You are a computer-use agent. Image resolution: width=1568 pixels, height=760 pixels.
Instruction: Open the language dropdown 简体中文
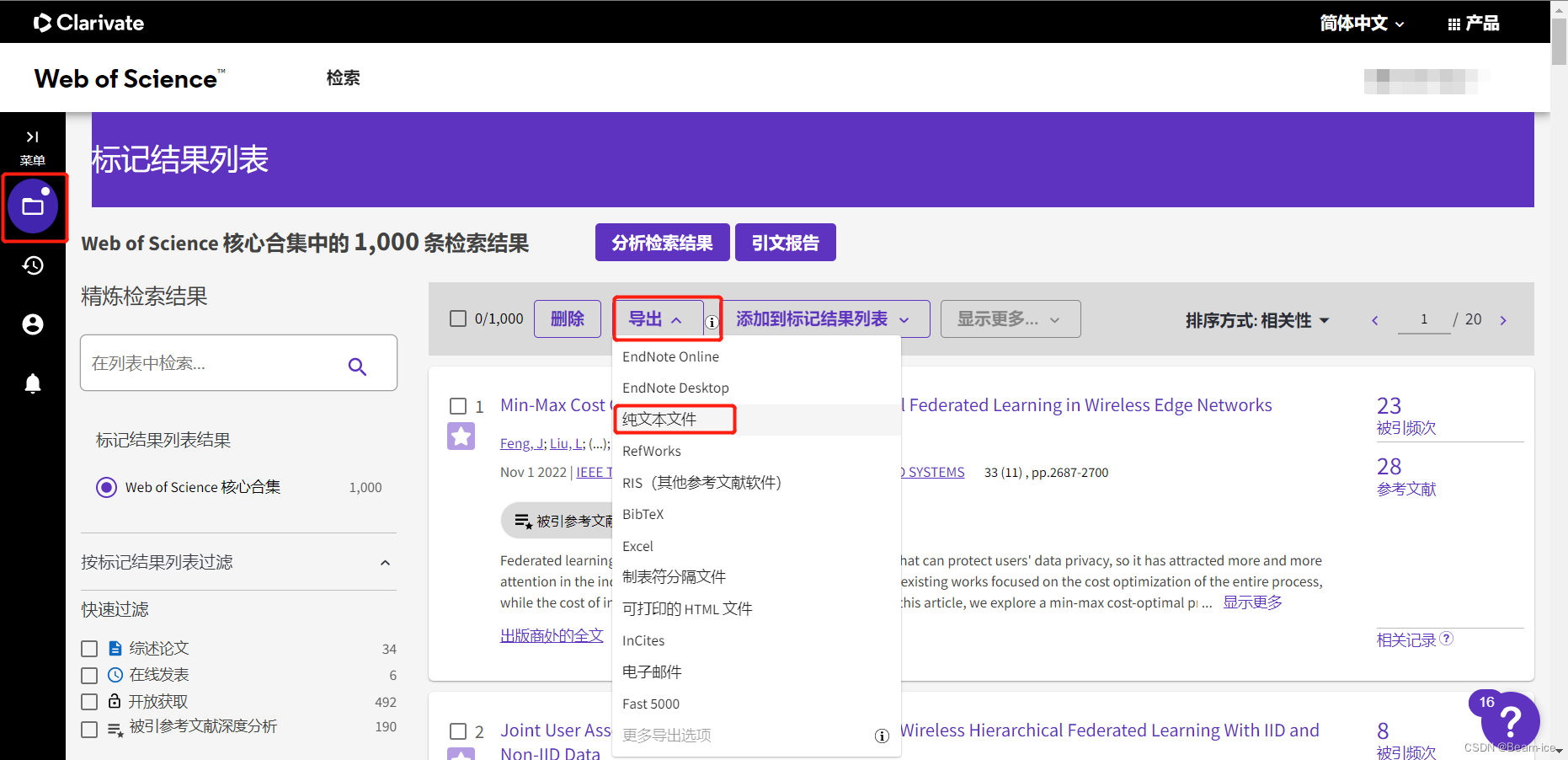(1362, 24)
